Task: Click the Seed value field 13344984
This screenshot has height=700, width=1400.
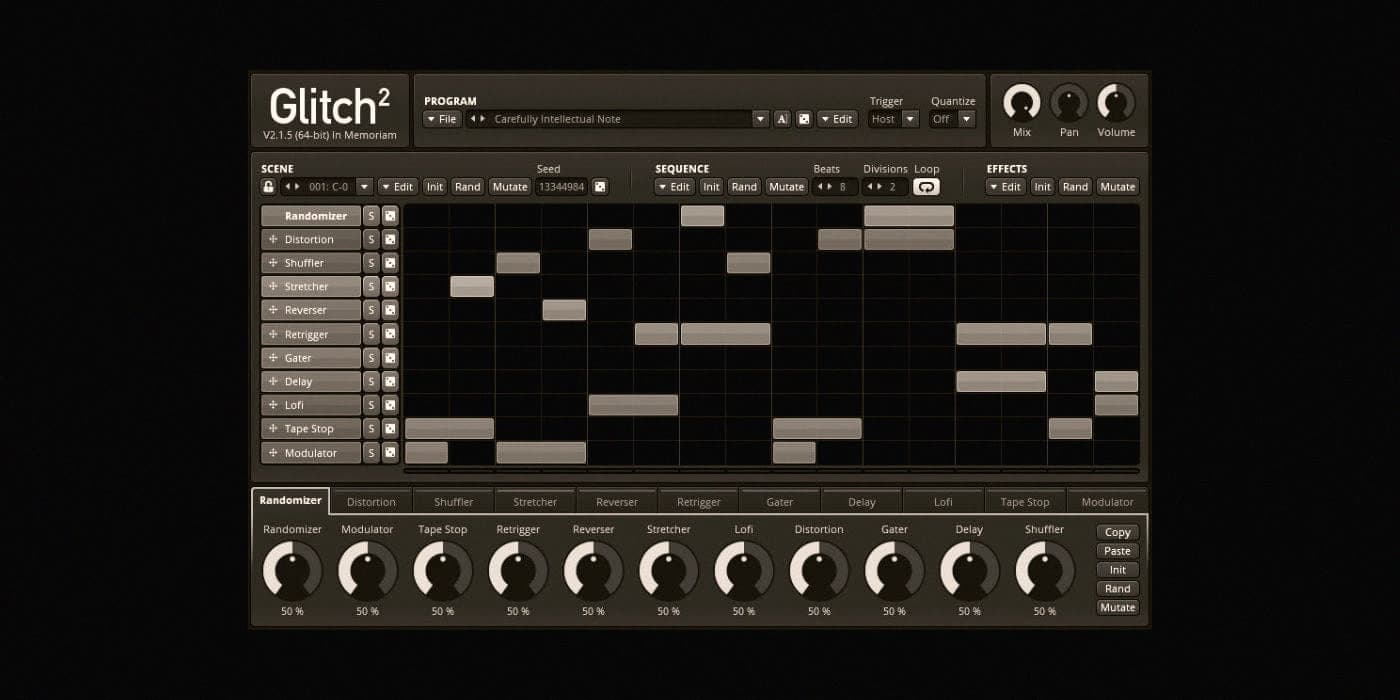Action: pos(561,187)
